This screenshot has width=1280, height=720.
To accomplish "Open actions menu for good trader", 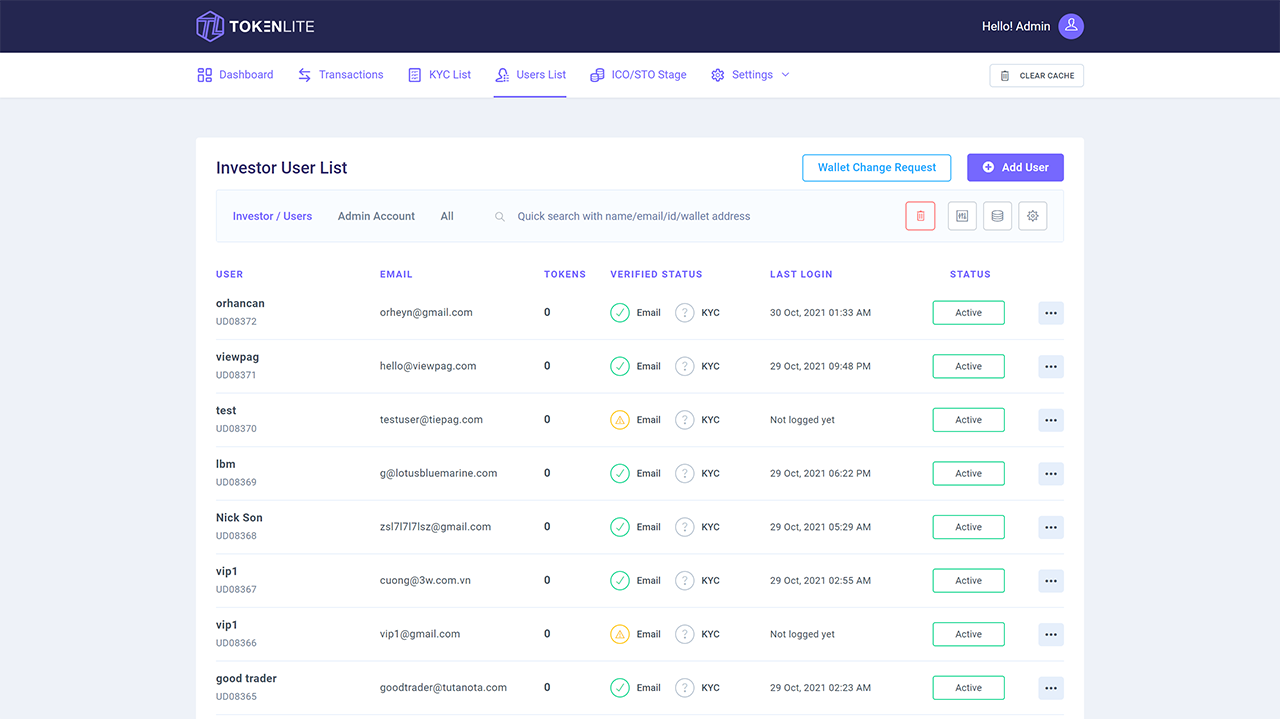I will [x=1050, y=687].
